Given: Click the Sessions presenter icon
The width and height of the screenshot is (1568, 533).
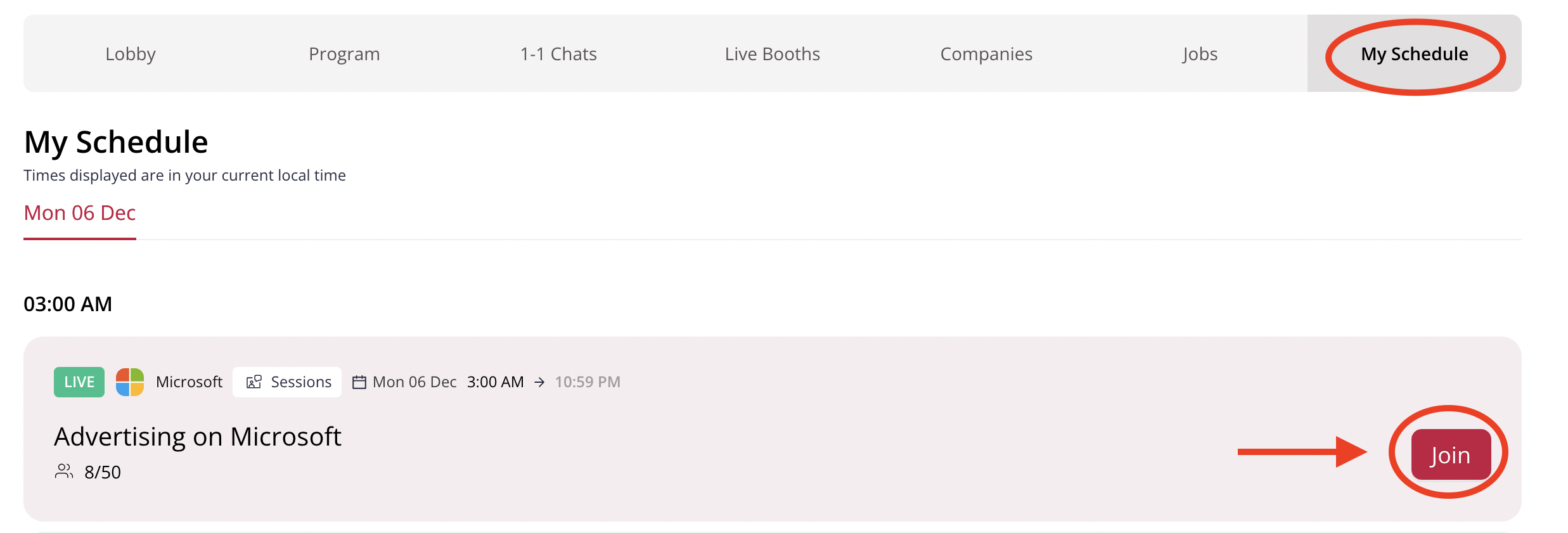Looking at the screenshot, I should [254, 382].
